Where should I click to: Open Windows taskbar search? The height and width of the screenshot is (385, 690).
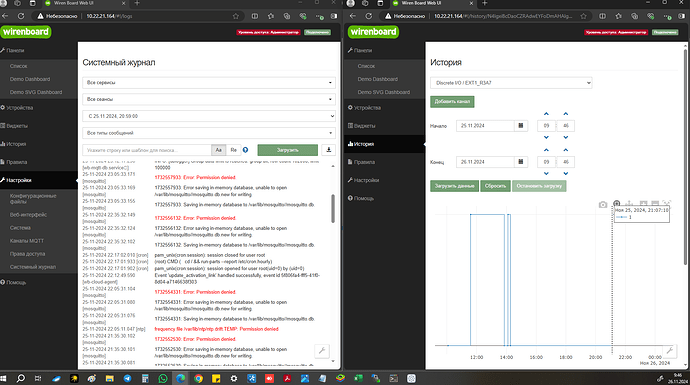click(x=21, y=378)
